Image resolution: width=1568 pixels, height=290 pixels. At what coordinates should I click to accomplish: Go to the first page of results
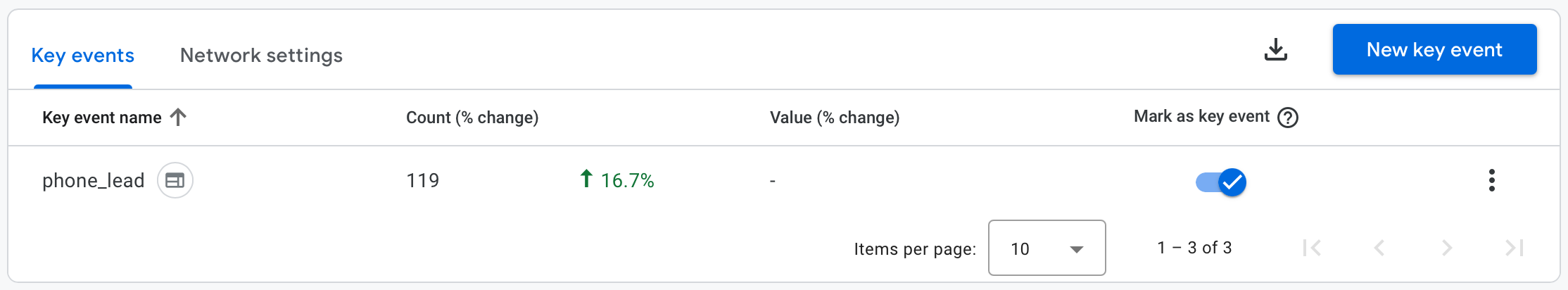(1312, 248)
